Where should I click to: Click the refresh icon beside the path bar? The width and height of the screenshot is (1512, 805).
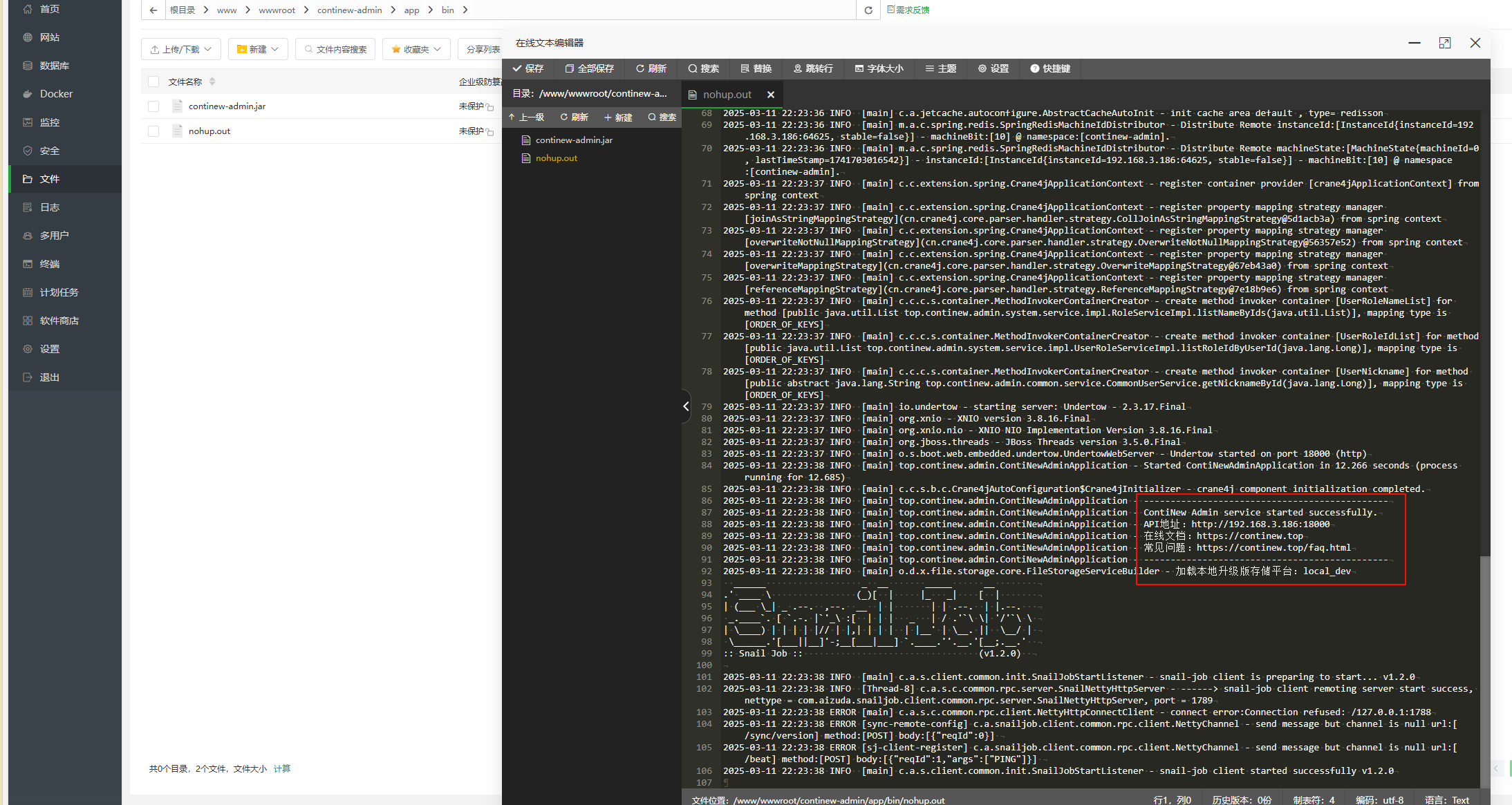pos(868,10)
